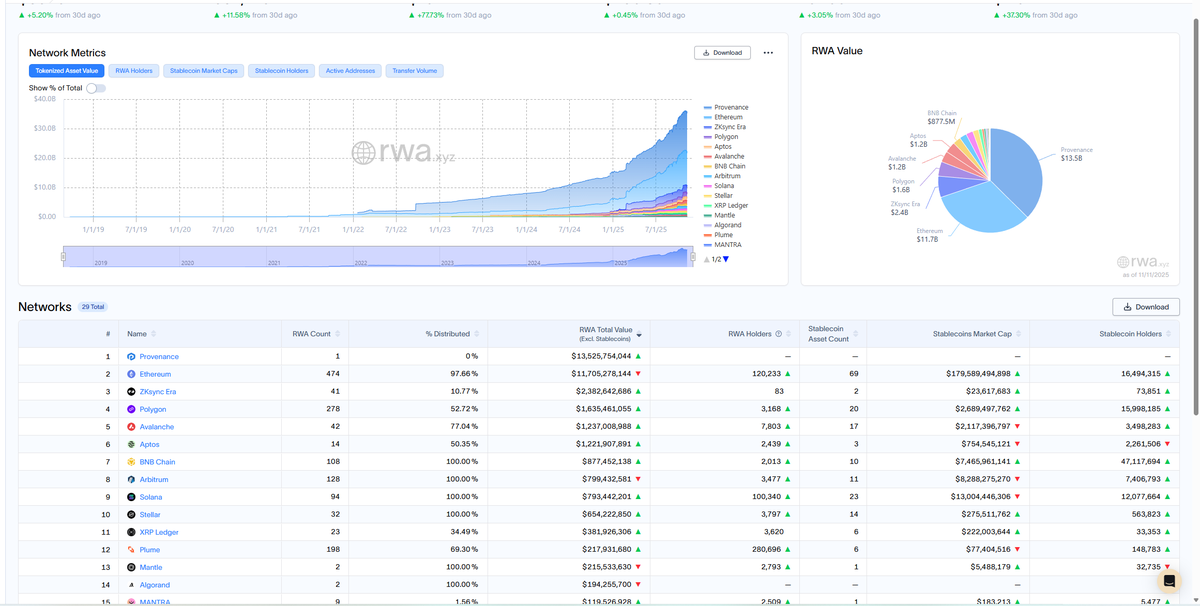Click the Arbitrum logo icon
The width and height of the screenshot is (1200, 606).
tap(131, 479)
